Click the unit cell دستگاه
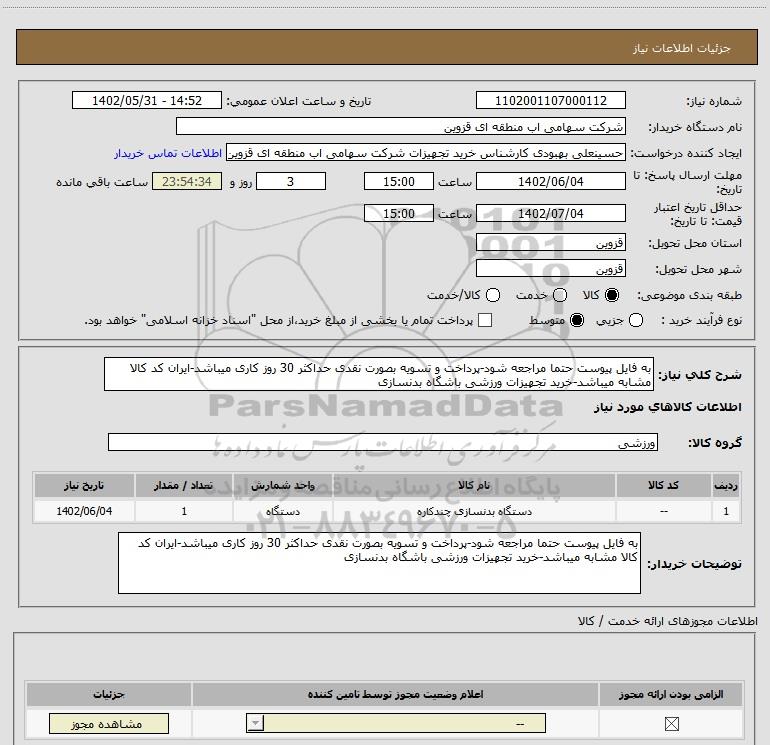 tap(283, 511)
